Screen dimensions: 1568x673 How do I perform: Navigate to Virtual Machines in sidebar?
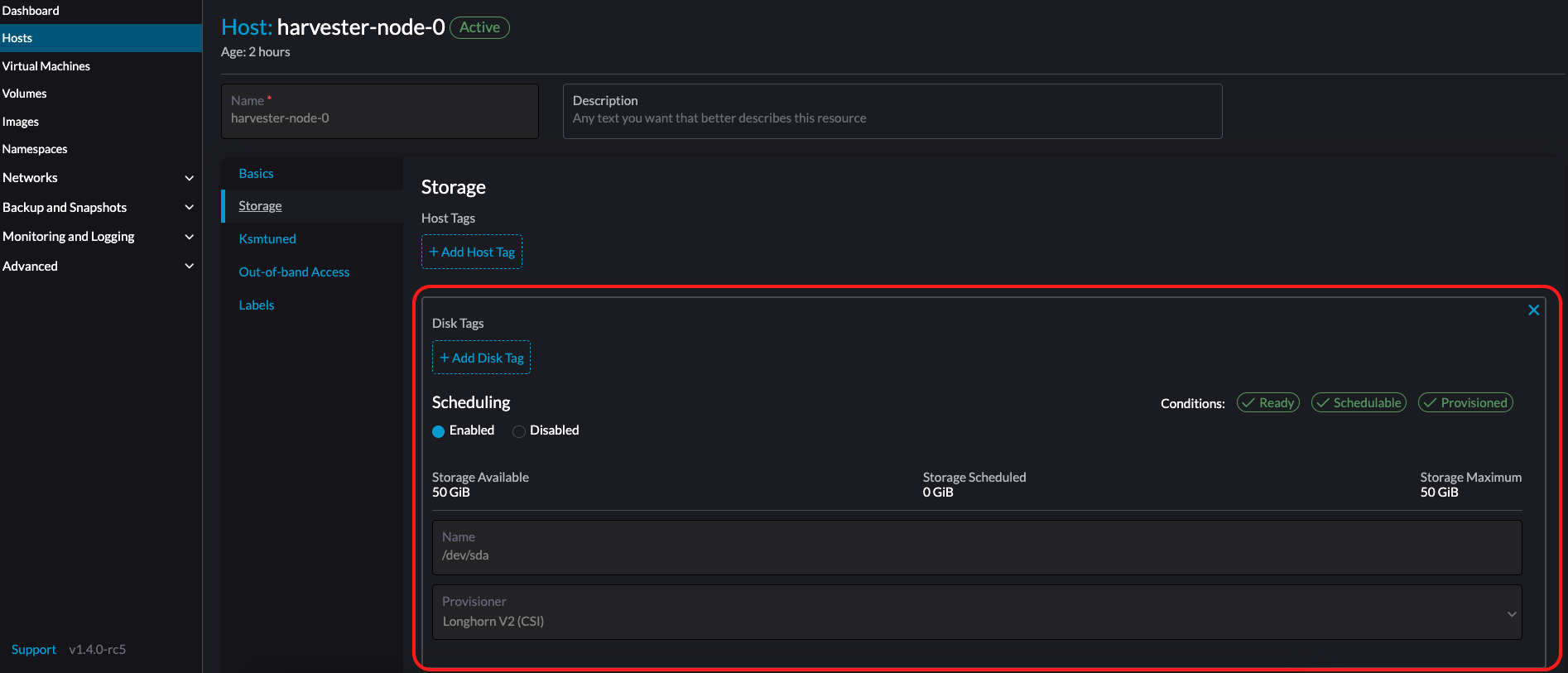coord(46,66)
